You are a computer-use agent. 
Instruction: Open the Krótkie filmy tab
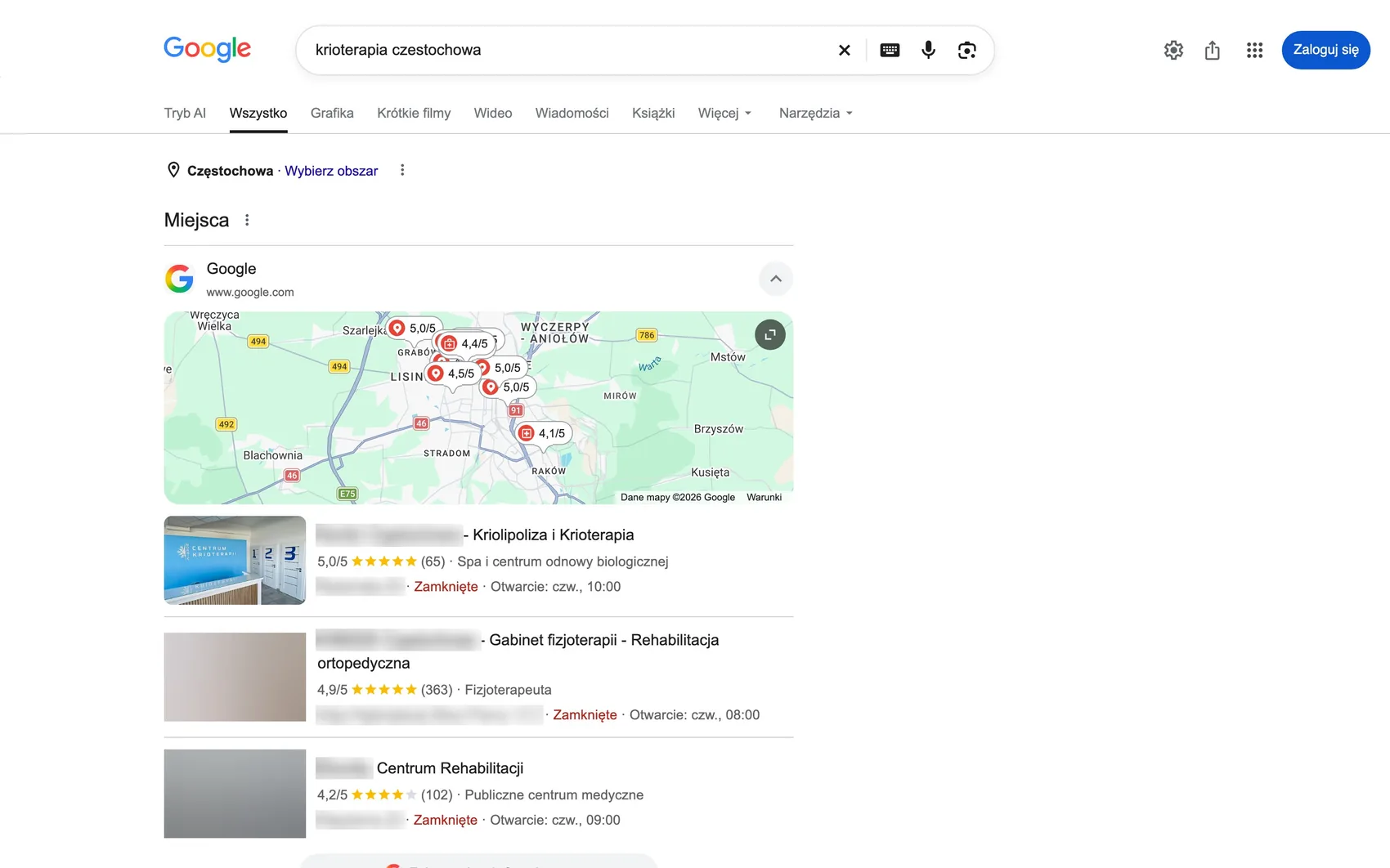pyautogui.click(x=414, y=113)
